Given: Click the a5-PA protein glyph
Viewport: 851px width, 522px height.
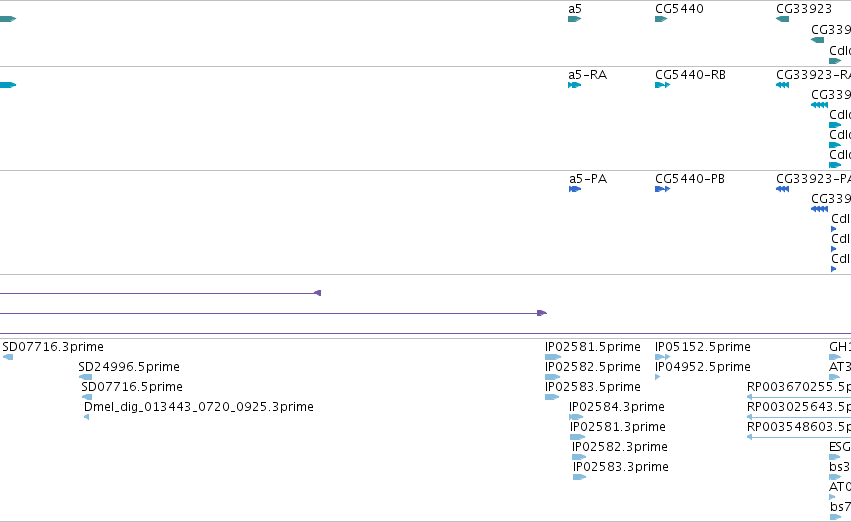Looking at the screenshot, I should (575, 189).
